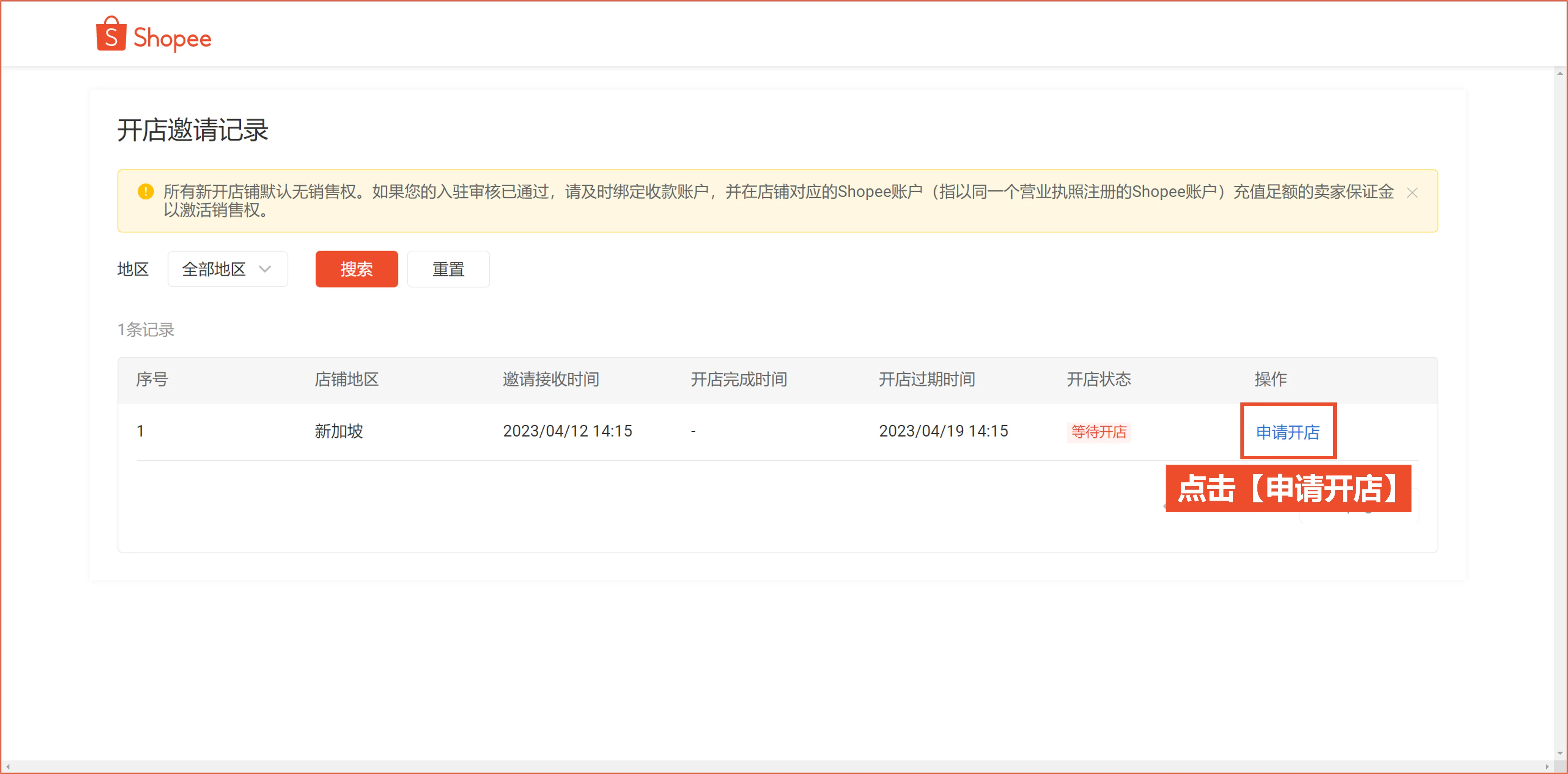
Task: Click the expiry date 2023/04/19 14:15 cell
Action: [943, 431]
